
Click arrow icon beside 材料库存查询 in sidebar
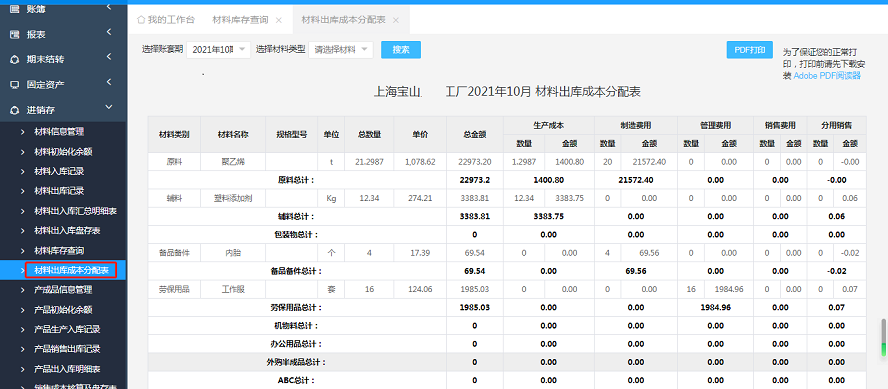click(x=23, y=250)
